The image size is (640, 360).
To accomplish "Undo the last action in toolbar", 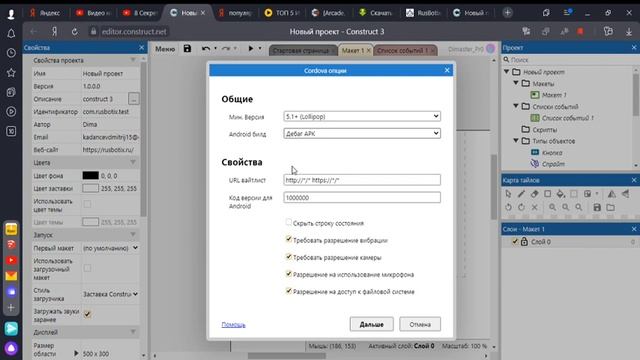I will click(206, 49).
